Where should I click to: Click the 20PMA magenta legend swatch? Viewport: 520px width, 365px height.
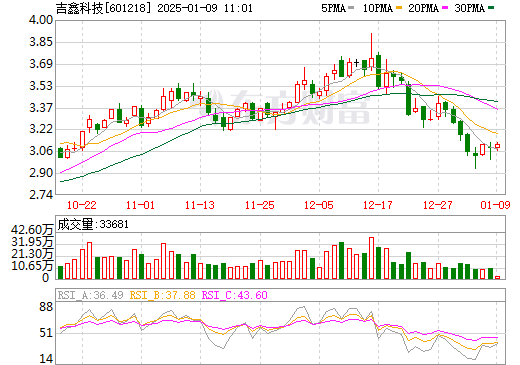point(445,8)
